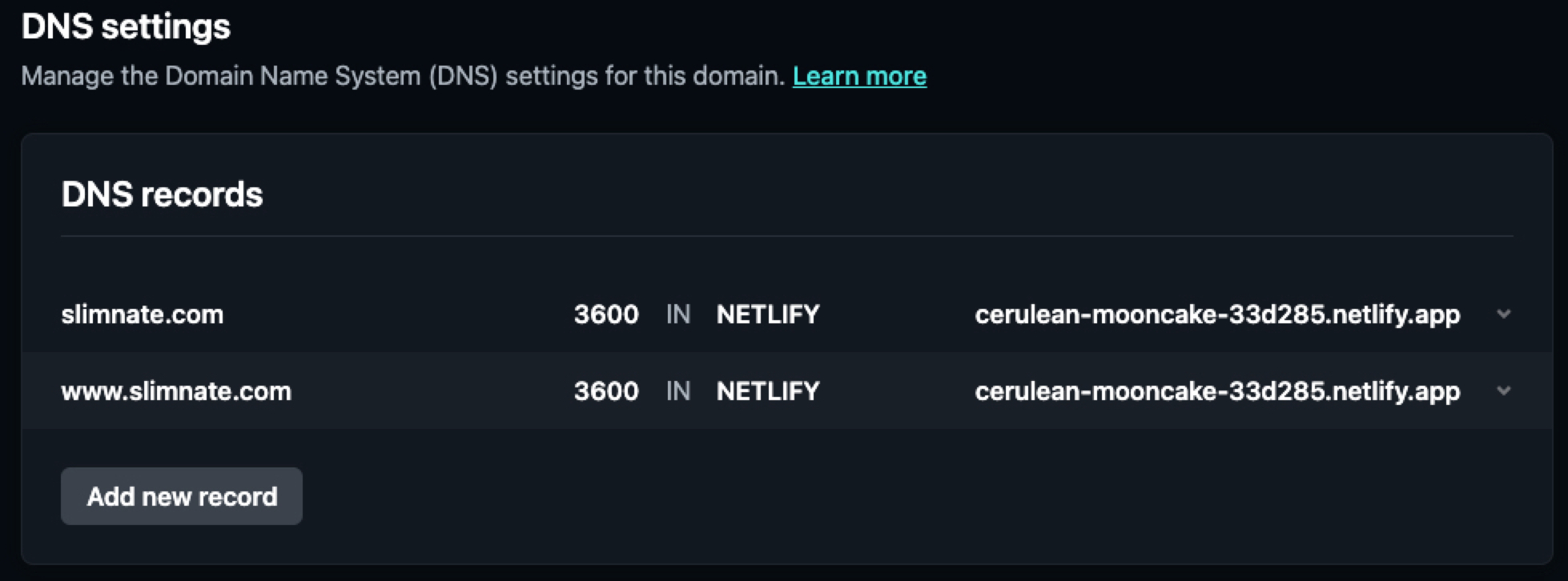
Task: Click the slimnate.com hostname text
Action: [143, 315]
